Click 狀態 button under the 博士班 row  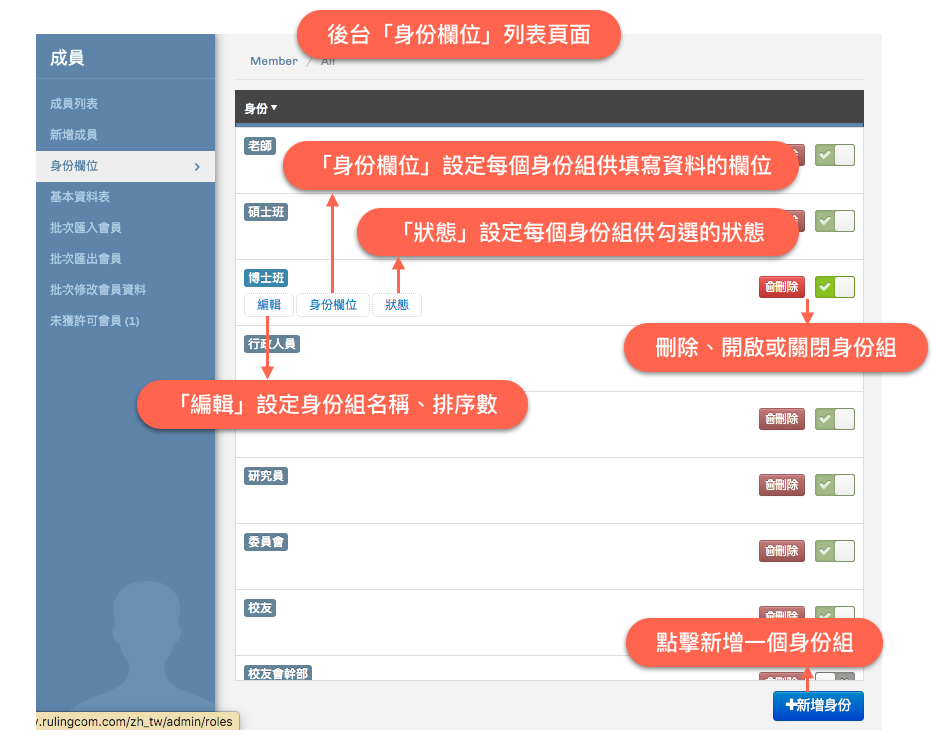(x=397, y=305)
